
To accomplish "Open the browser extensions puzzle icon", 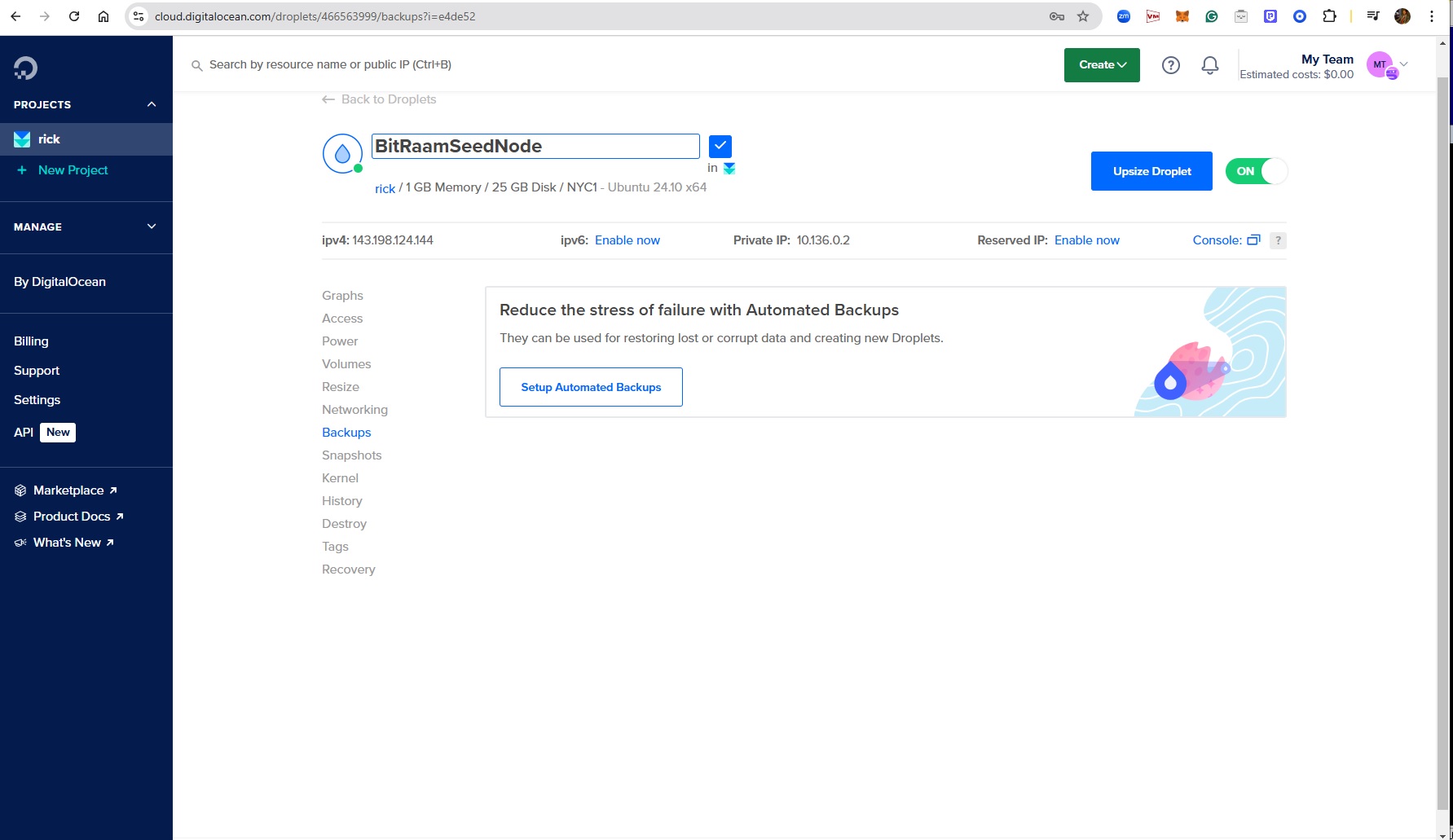I will pos(1329,16).
